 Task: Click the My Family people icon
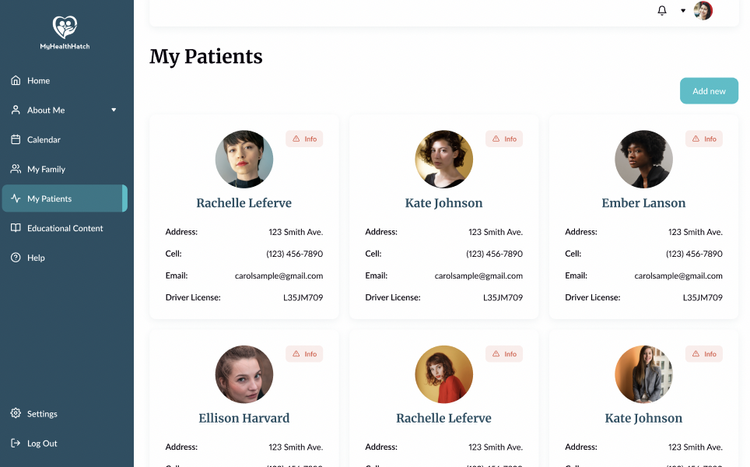pyautogui.click(x=16, y=169)
